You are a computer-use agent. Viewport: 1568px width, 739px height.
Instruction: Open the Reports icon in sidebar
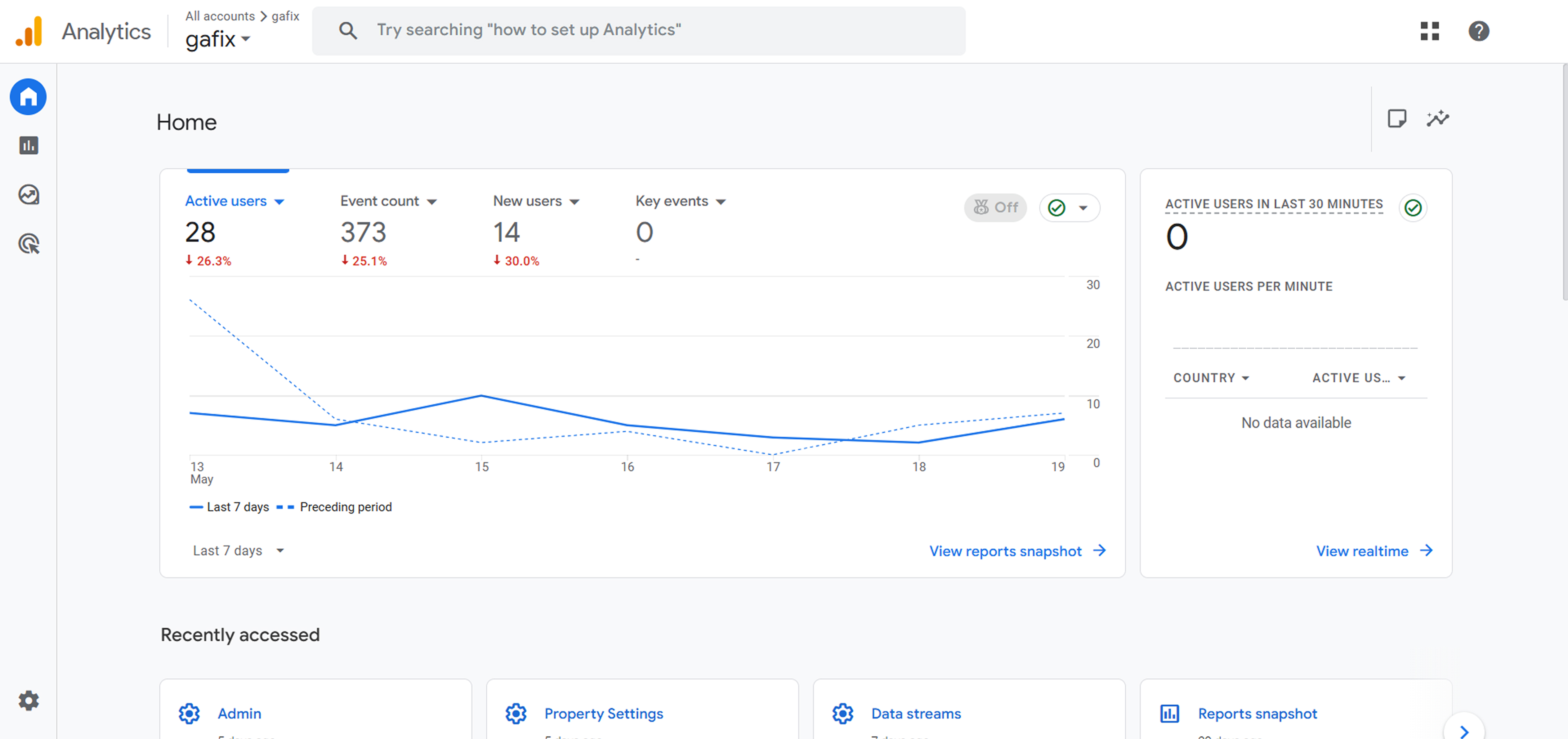[x=28, y=145]
